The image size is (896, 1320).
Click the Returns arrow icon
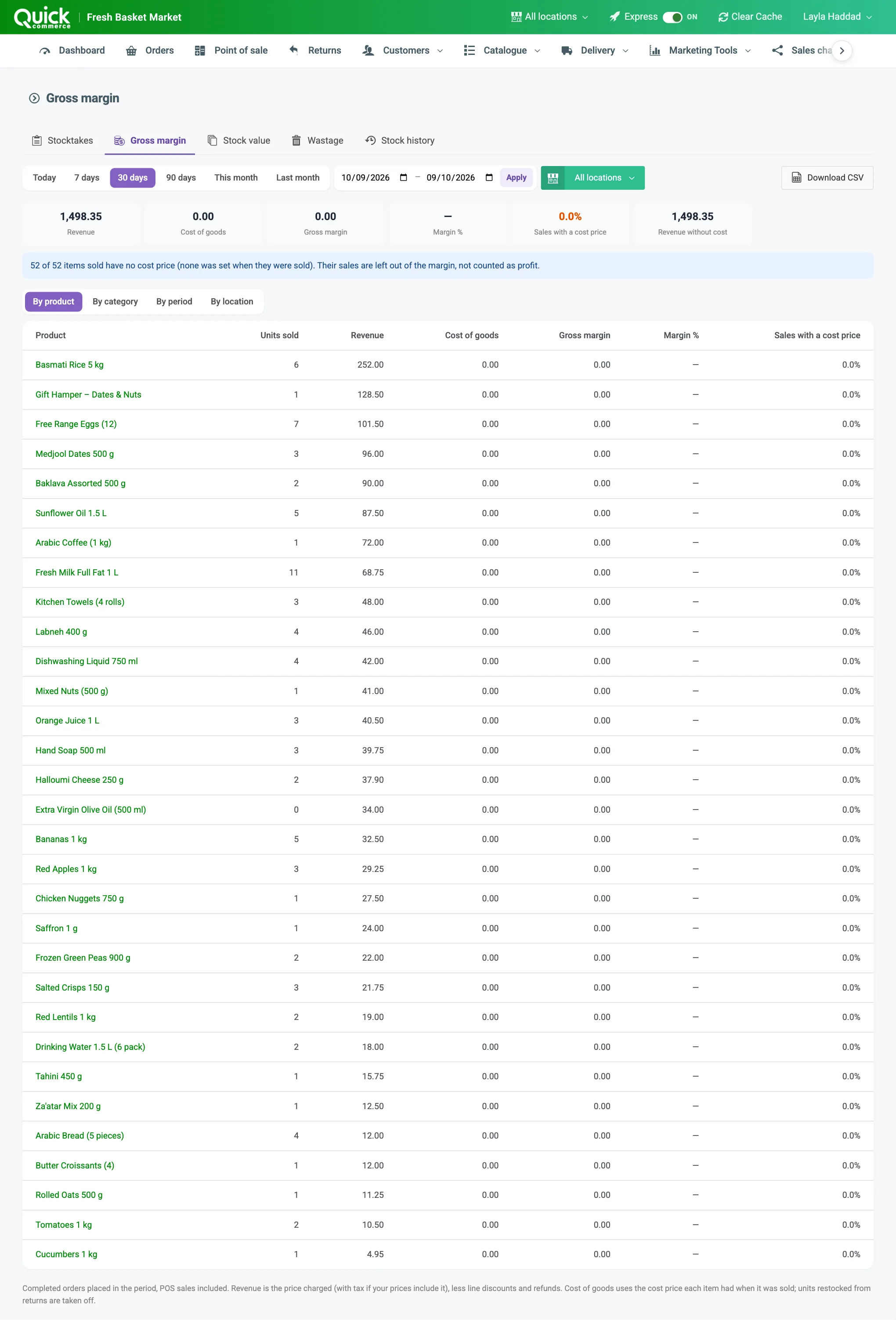(x=293, y=50)
